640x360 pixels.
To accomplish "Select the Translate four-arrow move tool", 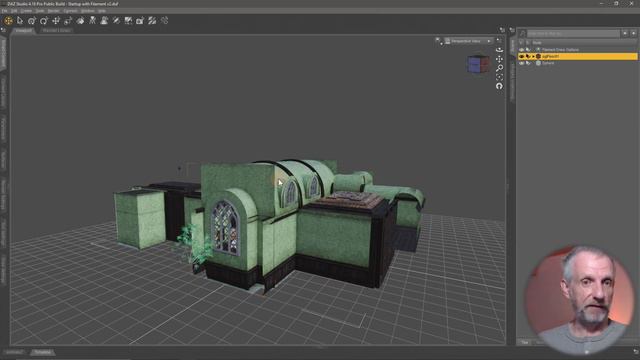I will click(56, 20).
